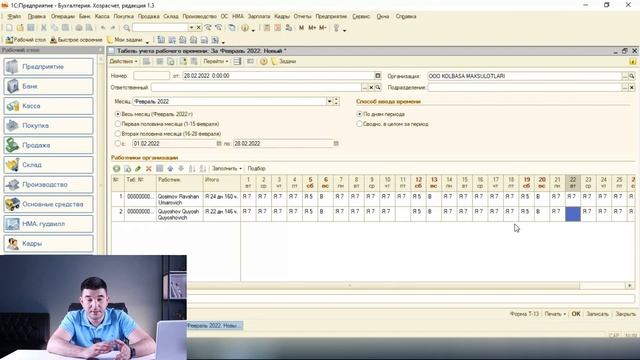This screenshot has height=360, width=640.
Task: Clear the toolbar search field with X
Action: (x=198, y=28)
